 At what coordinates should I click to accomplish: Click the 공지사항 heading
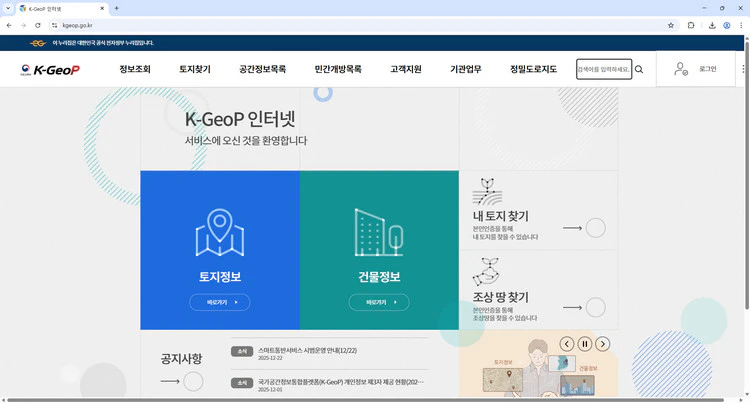point(181,359)
